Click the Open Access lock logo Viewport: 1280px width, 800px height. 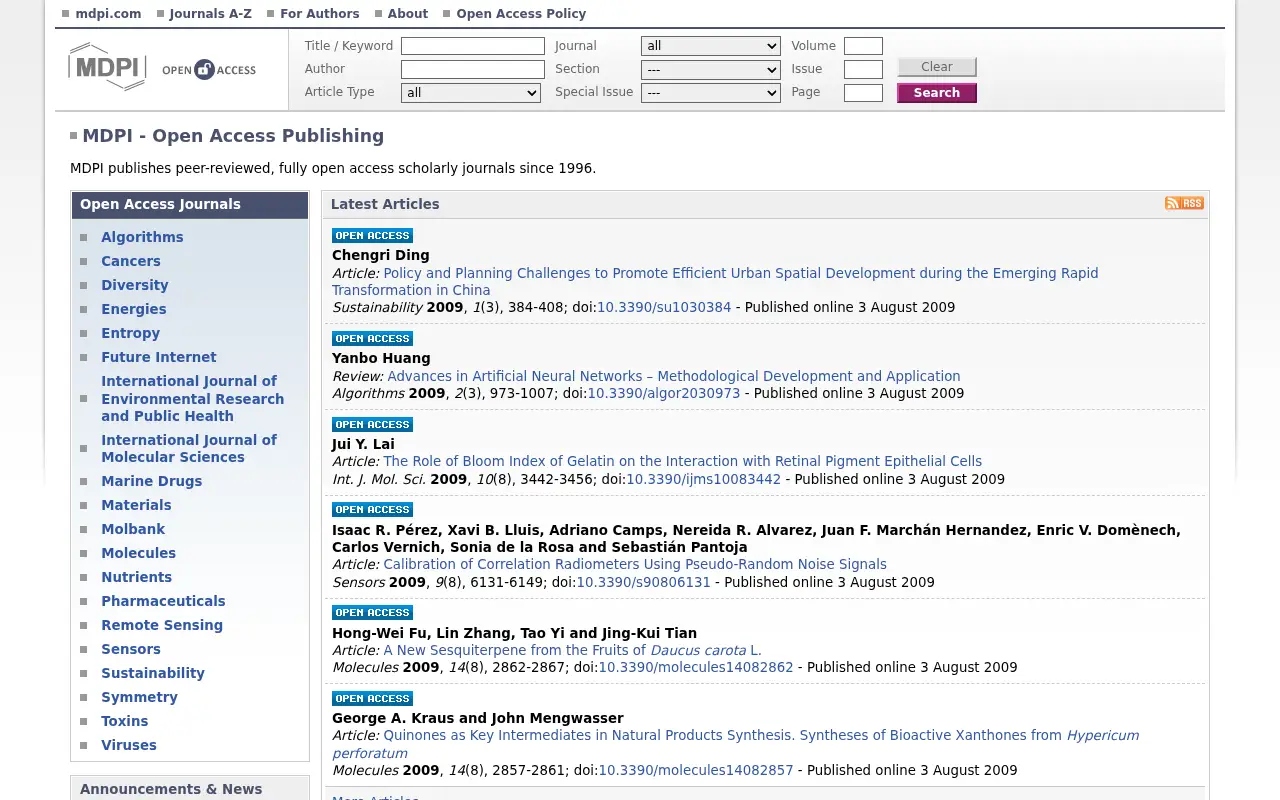[209, 69]
